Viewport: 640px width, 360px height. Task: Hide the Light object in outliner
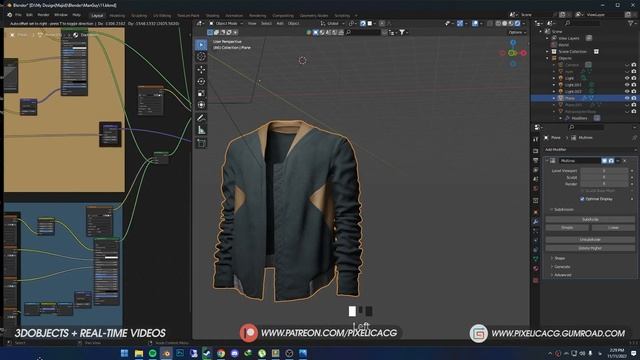(627, 78)
